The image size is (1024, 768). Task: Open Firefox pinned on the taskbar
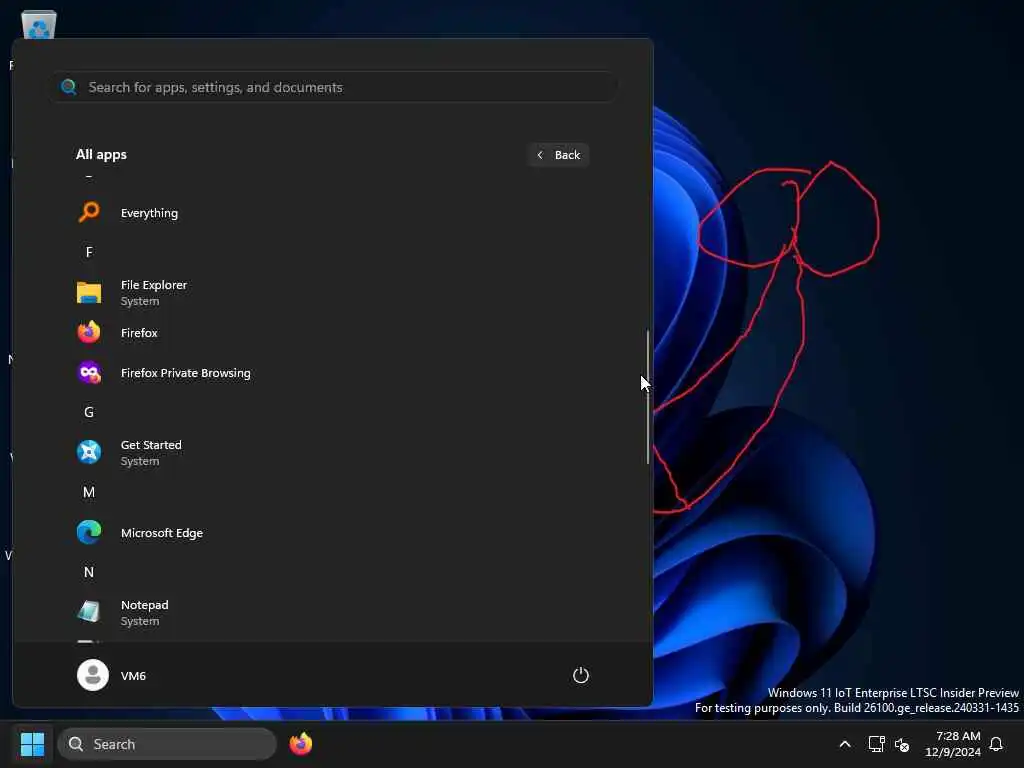(x=300, y=744)
